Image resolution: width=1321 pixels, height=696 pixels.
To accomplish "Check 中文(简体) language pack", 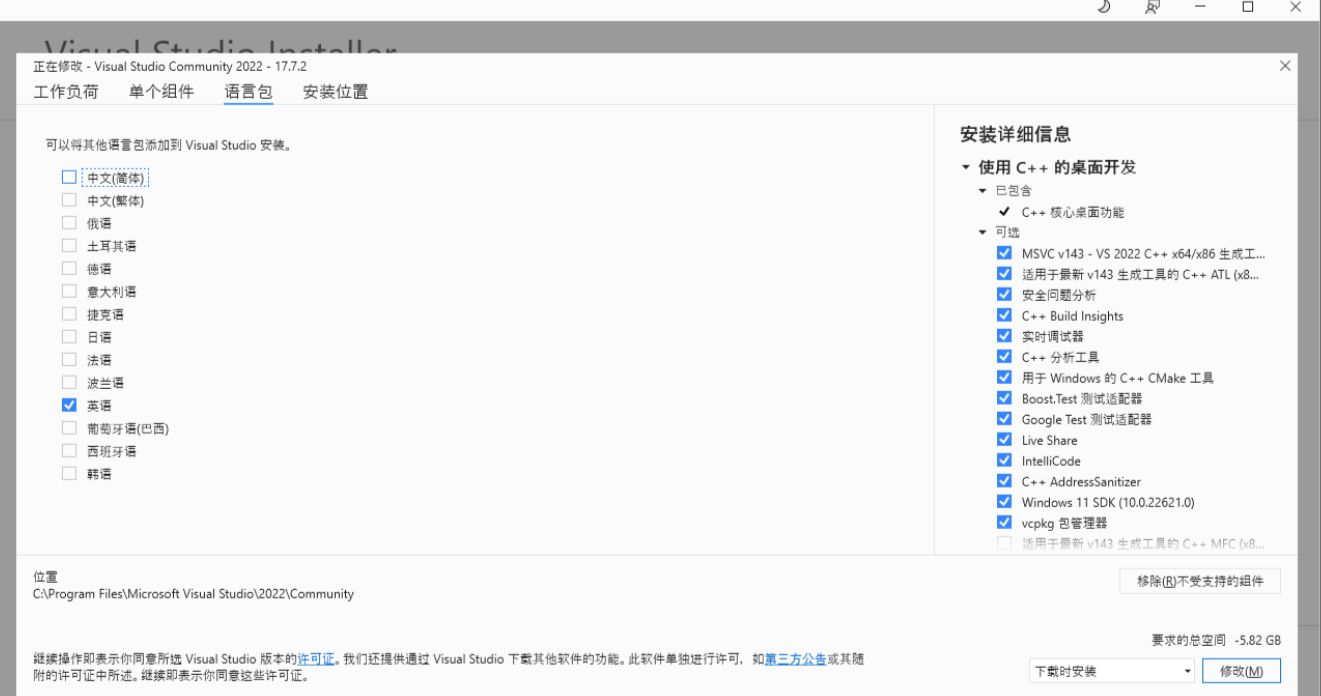I will click(69, 177).
